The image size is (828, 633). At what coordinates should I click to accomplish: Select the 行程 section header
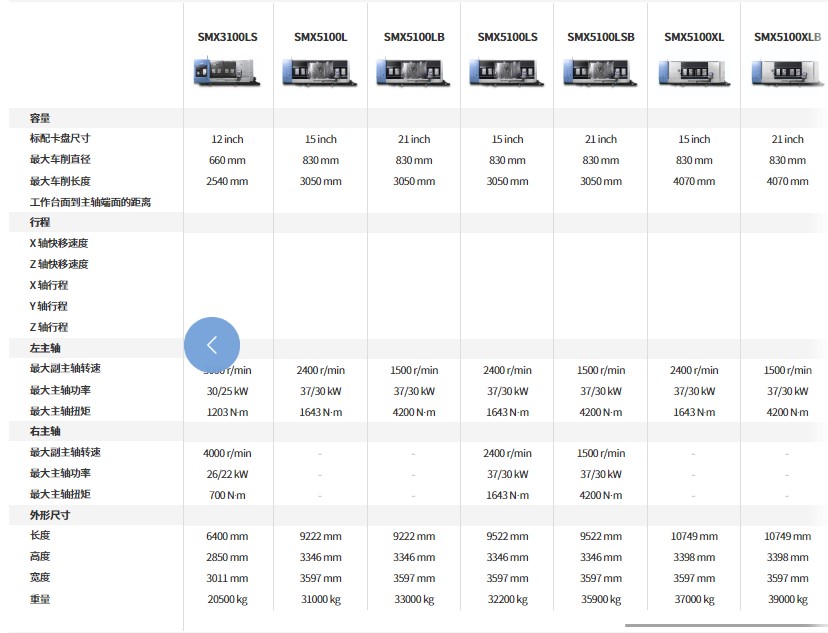tap(40, 222)
